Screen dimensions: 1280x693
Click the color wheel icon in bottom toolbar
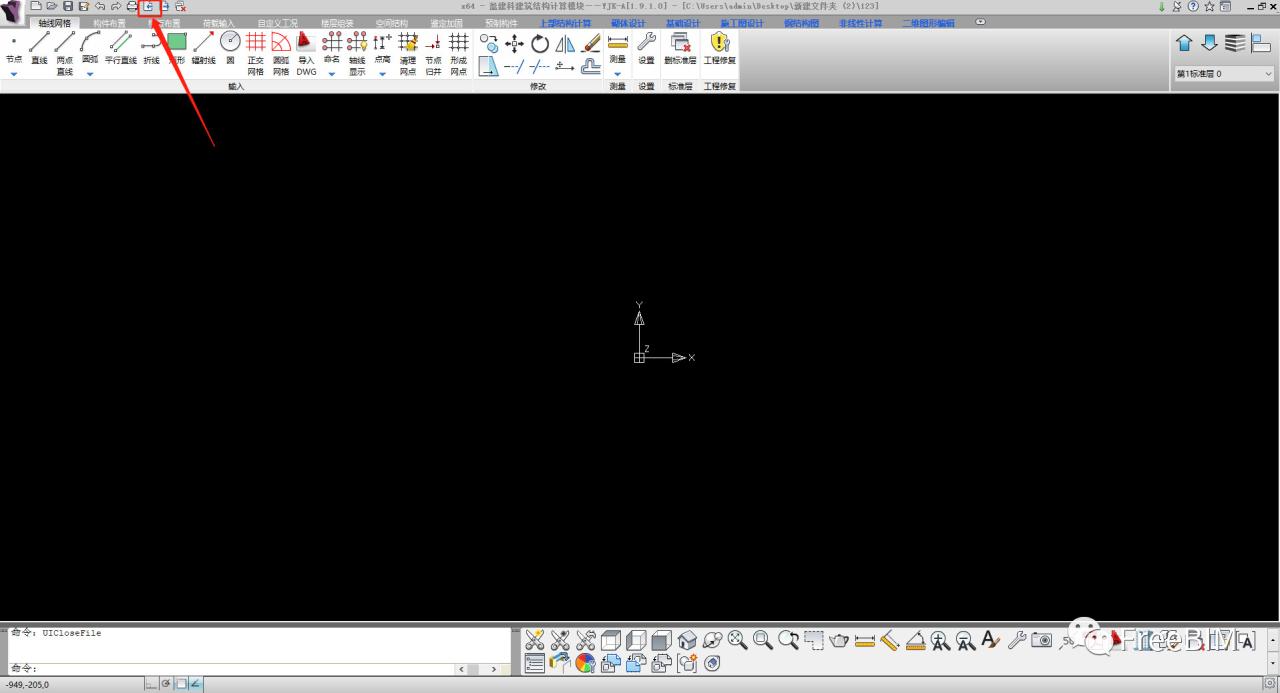point(585,663)
